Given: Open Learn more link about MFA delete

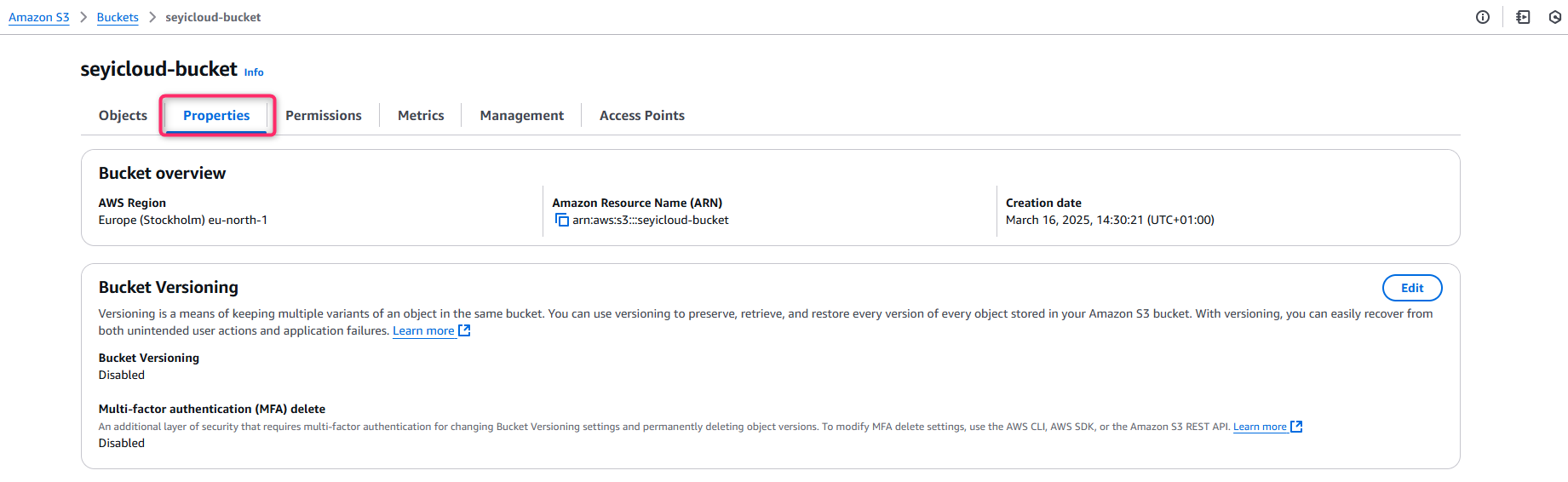Looking at the screenshot, I should coord(1260,427).
